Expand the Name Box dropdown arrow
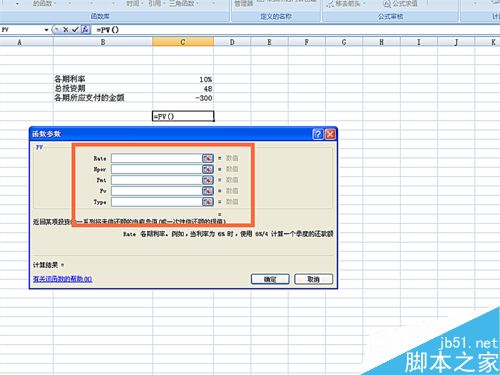This screenshot has height=375, width=500. click(46, 30)
